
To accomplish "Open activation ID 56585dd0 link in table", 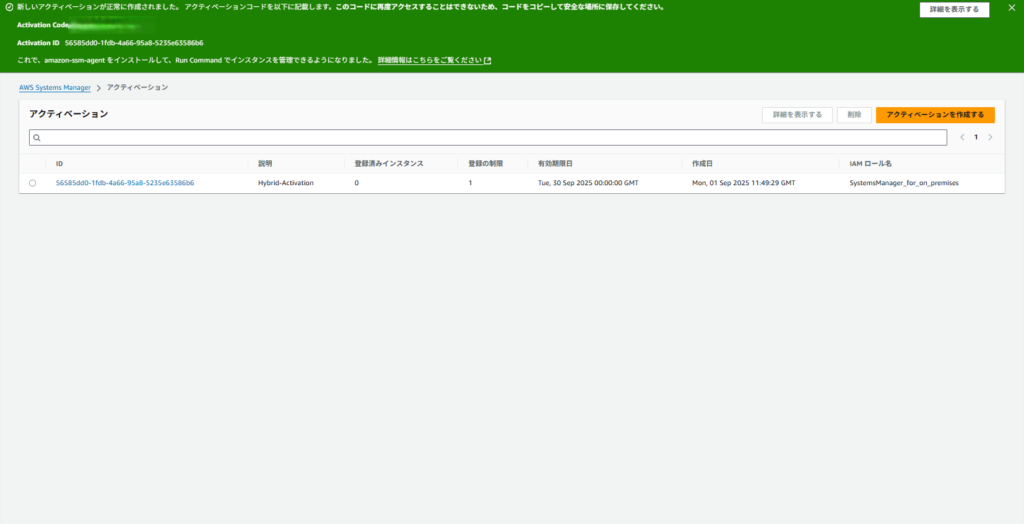I will (x=125, y=183).
